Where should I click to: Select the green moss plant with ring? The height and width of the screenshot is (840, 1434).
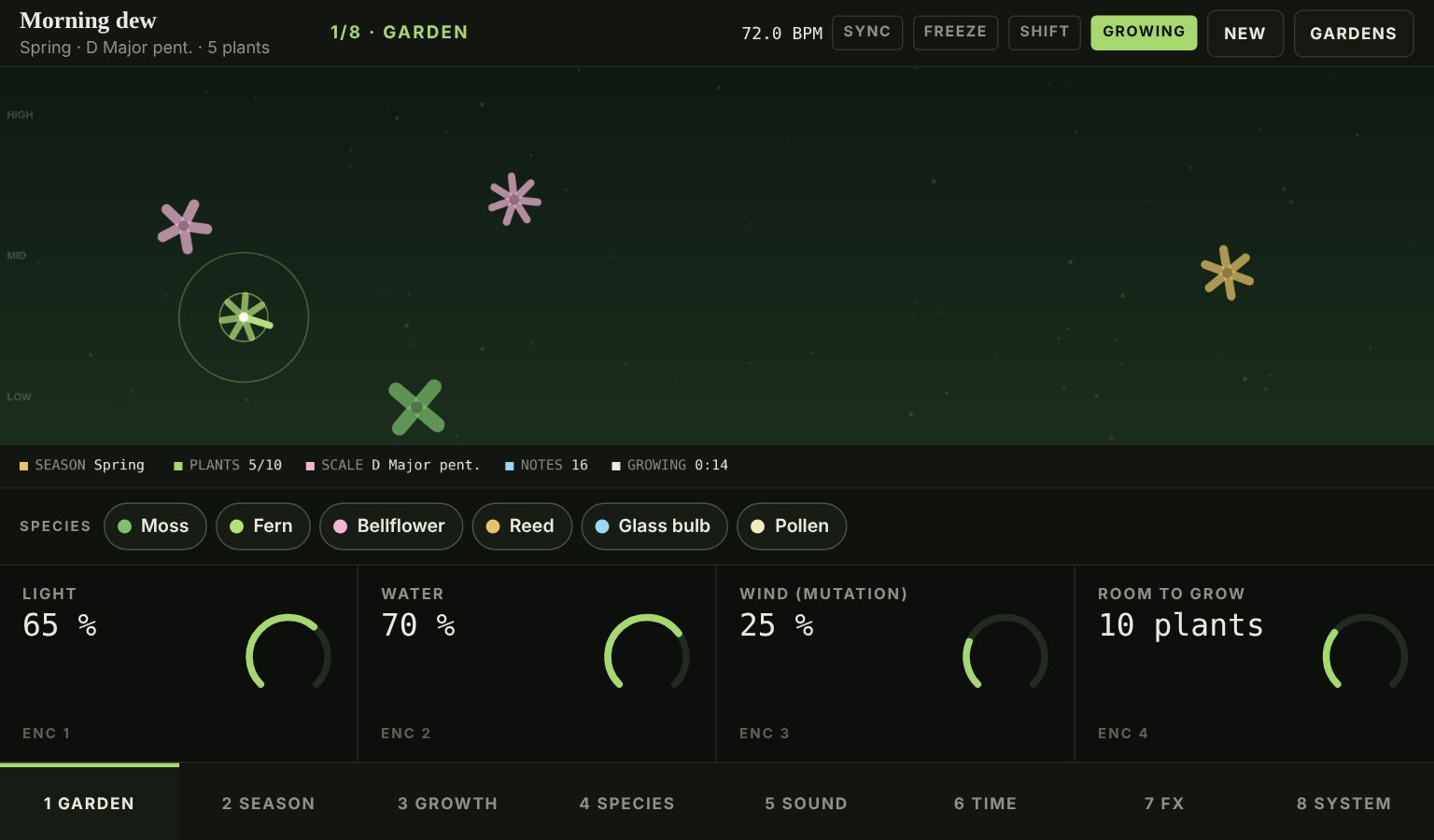pyautogui.click(x=244, y=317)
